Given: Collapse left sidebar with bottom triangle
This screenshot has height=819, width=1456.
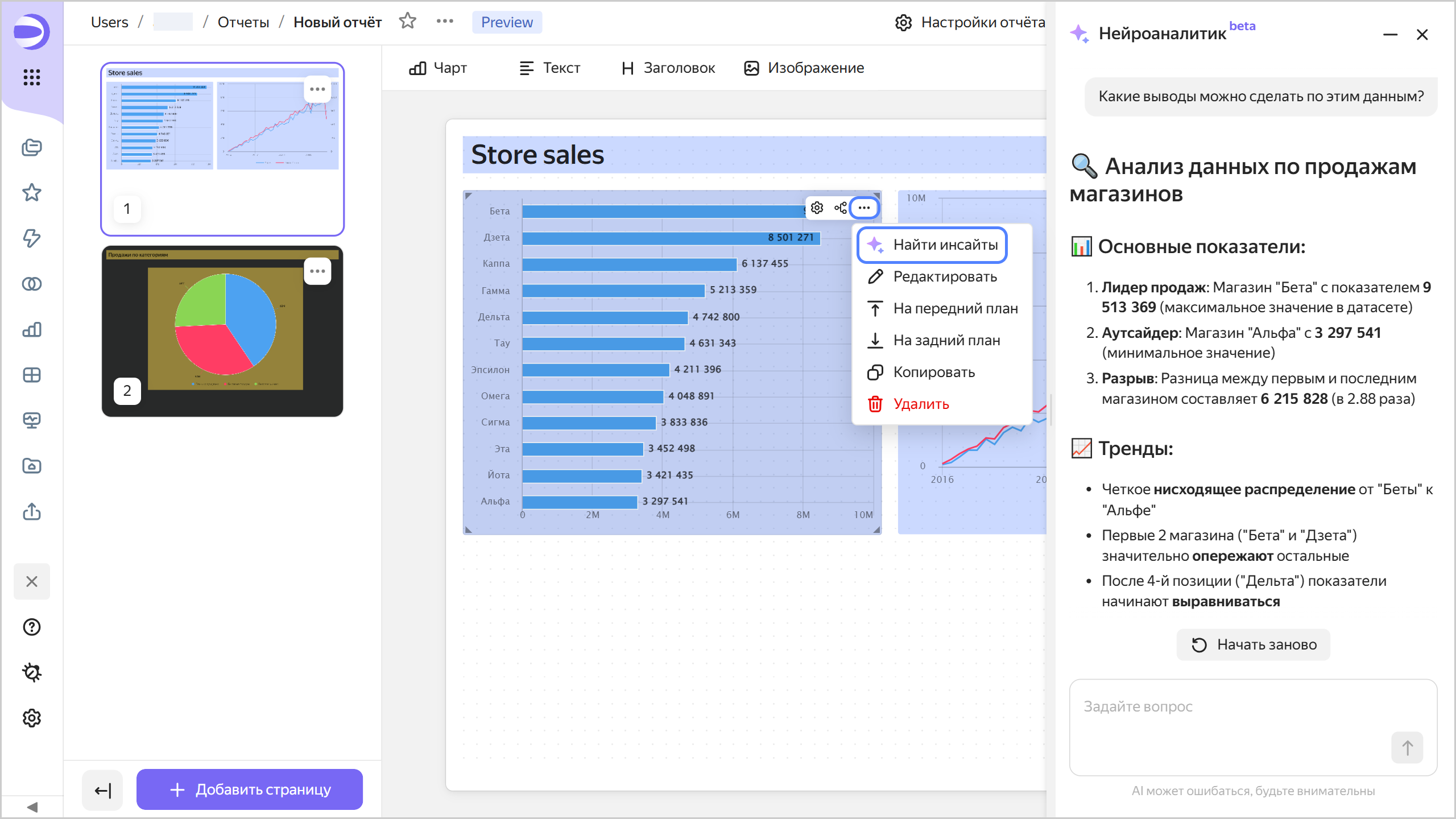Looking at the screenshot, I should pyautogui.click(x=32, y=807).
